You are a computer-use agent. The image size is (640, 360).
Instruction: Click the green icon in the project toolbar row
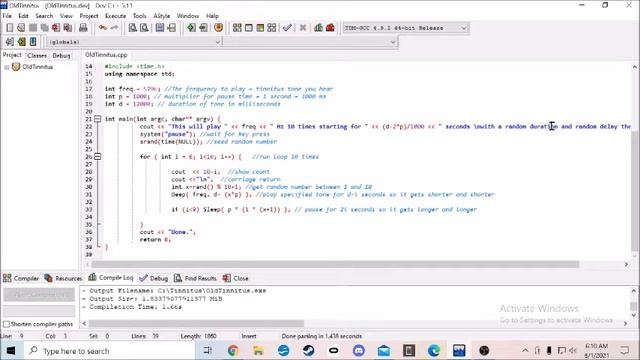[21, 42]
